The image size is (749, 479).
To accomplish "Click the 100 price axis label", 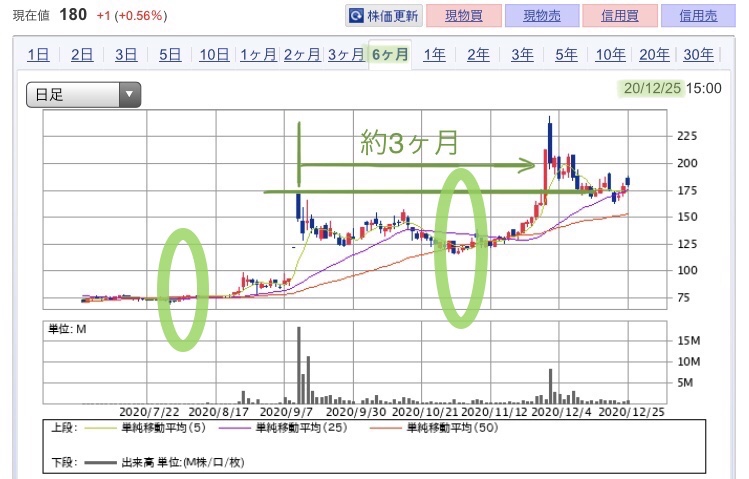I will click(x=687, y=271).
